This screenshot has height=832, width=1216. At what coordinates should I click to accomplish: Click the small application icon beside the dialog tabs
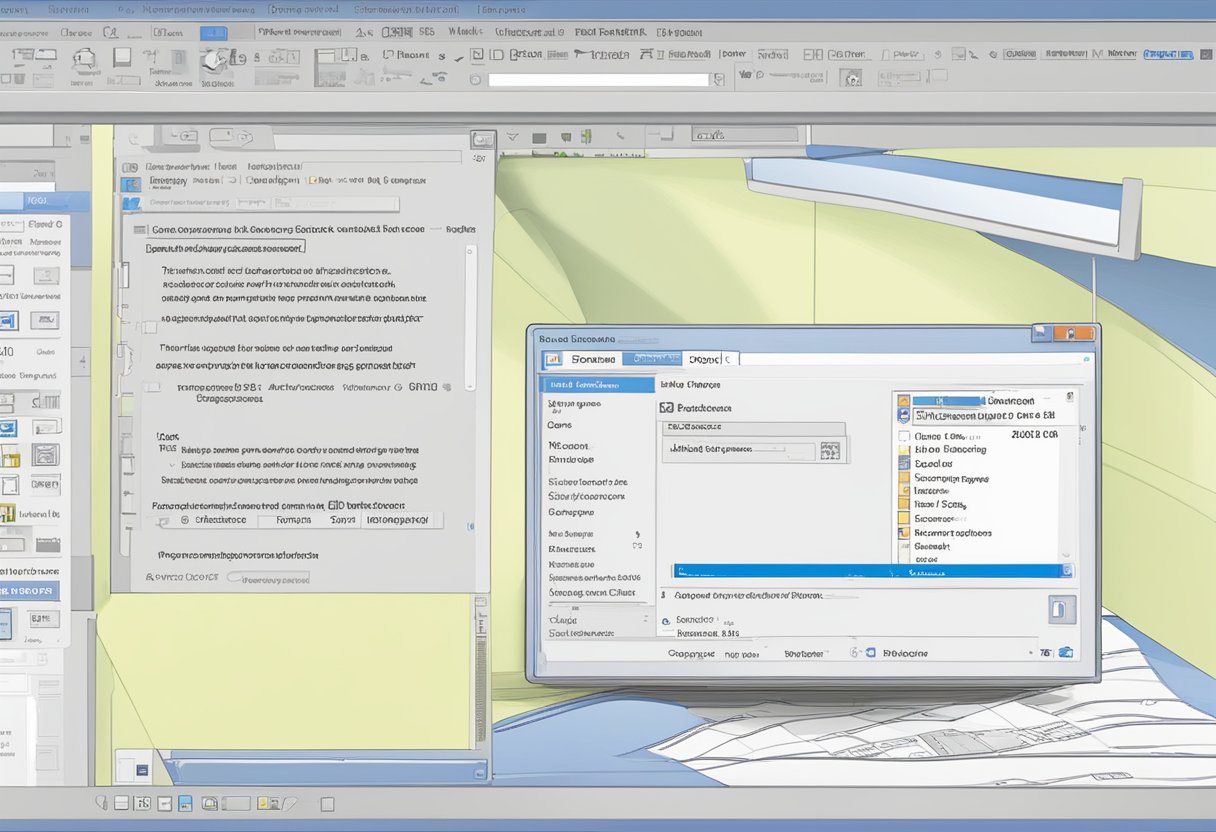554,358
